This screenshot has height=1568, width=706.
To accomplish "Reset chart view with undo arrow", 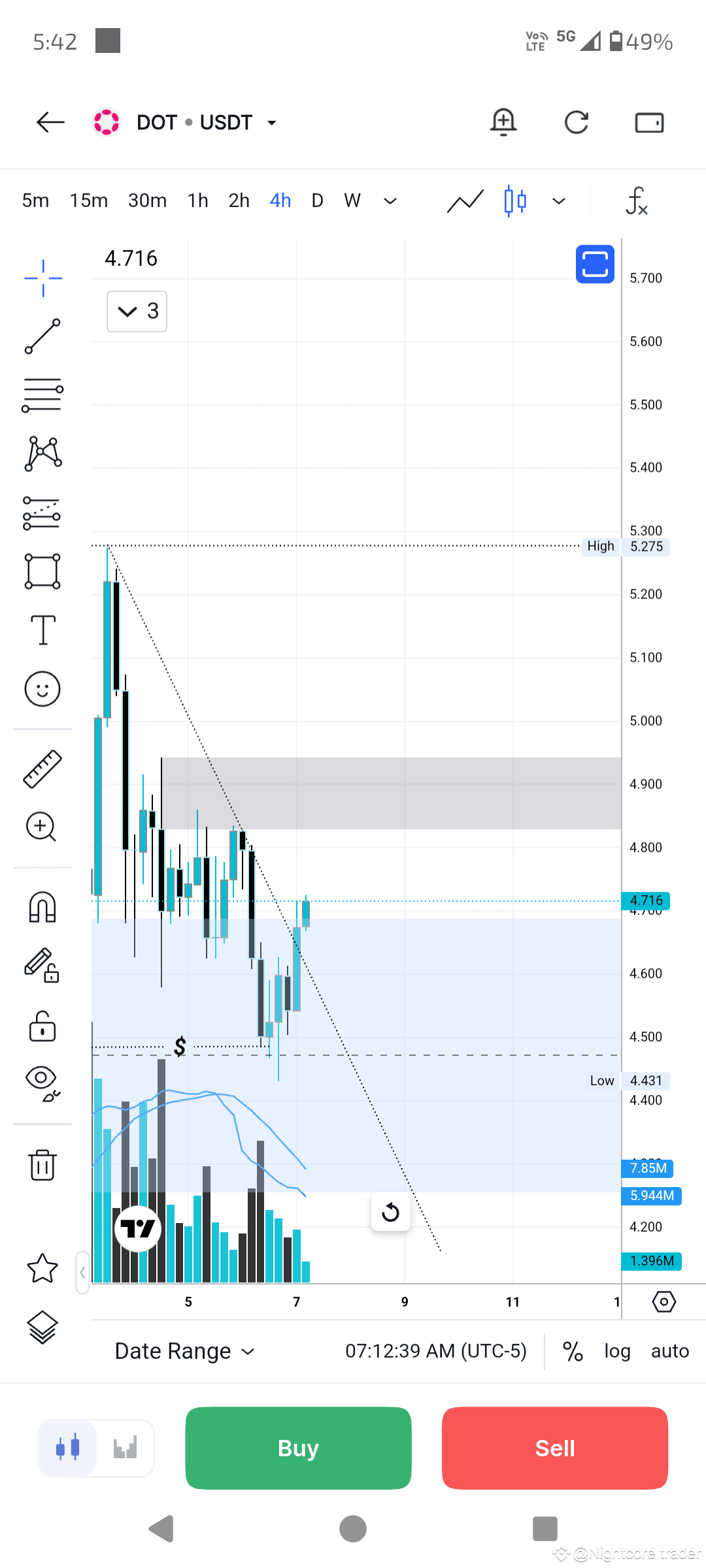I will tap(390, 1212).
